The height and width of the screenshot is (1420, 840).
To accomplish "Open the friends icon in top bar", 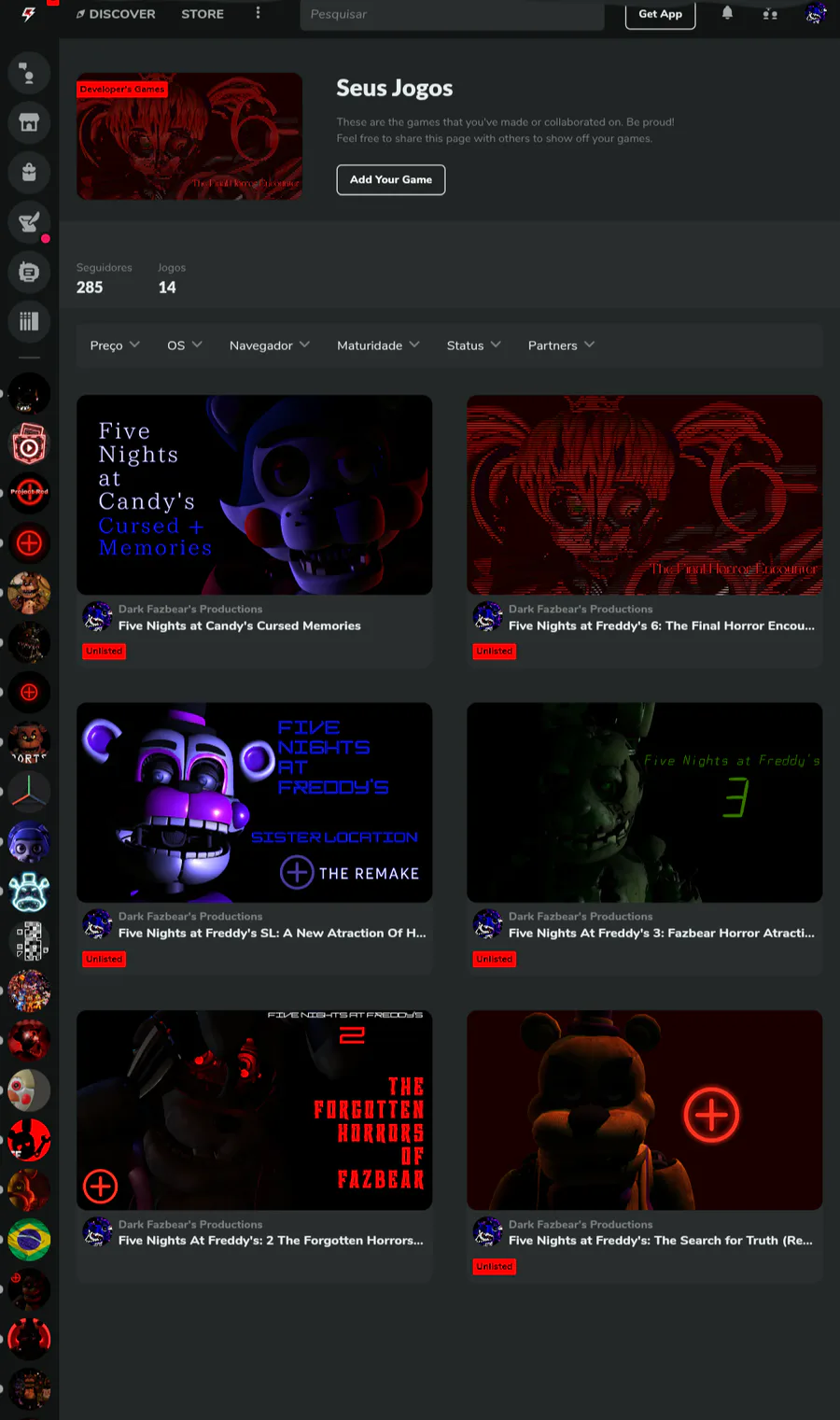I will (770, 14).
